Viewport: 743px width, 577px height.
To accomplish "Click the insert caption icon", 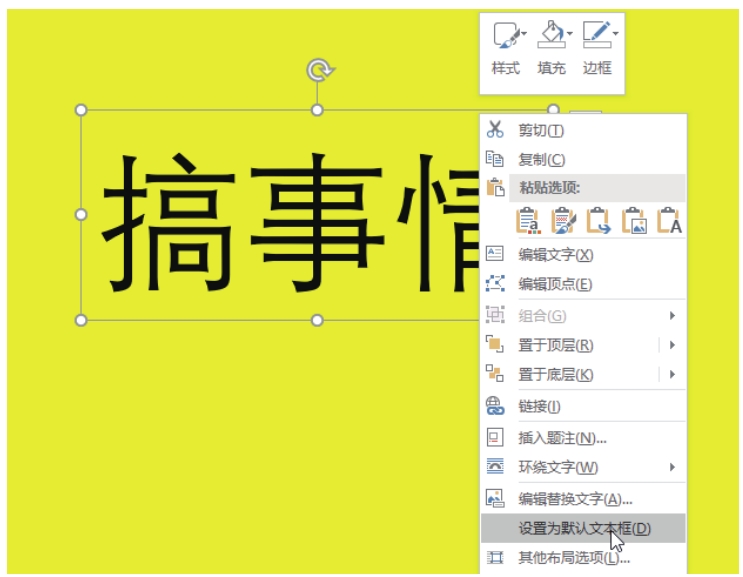I will pyautogui.click(x=495, y=437).
